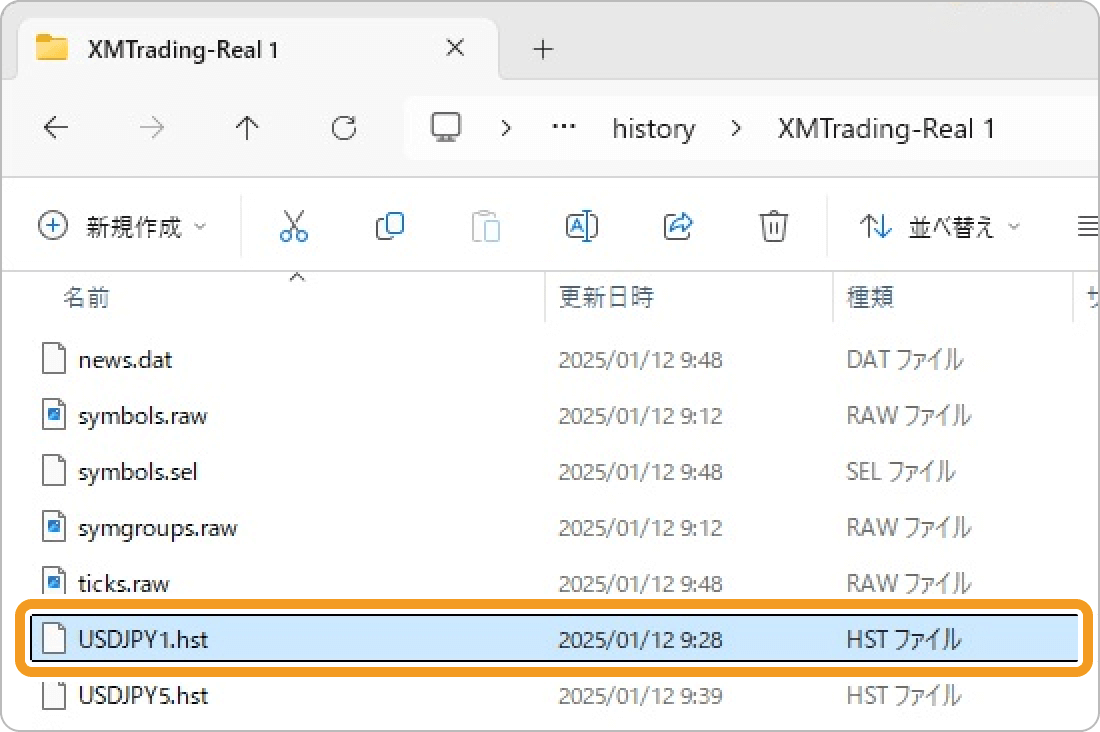This screenshot has width=1100, height=732.
Task: Go back with the left arrow
Action: [55, 128]
